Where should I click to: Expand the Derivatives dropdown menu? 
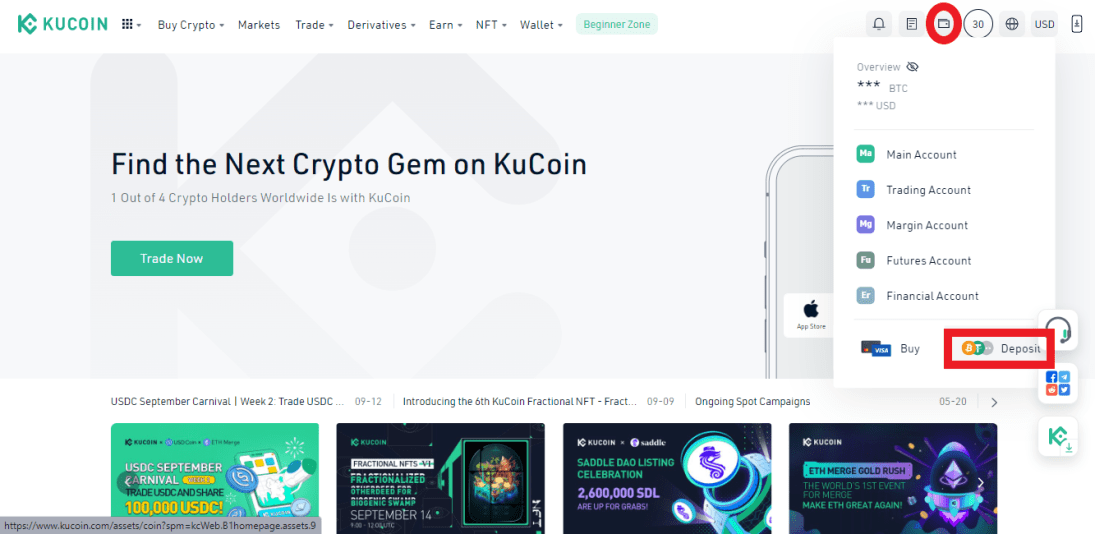pyautogui.click(x=381, y=24)
